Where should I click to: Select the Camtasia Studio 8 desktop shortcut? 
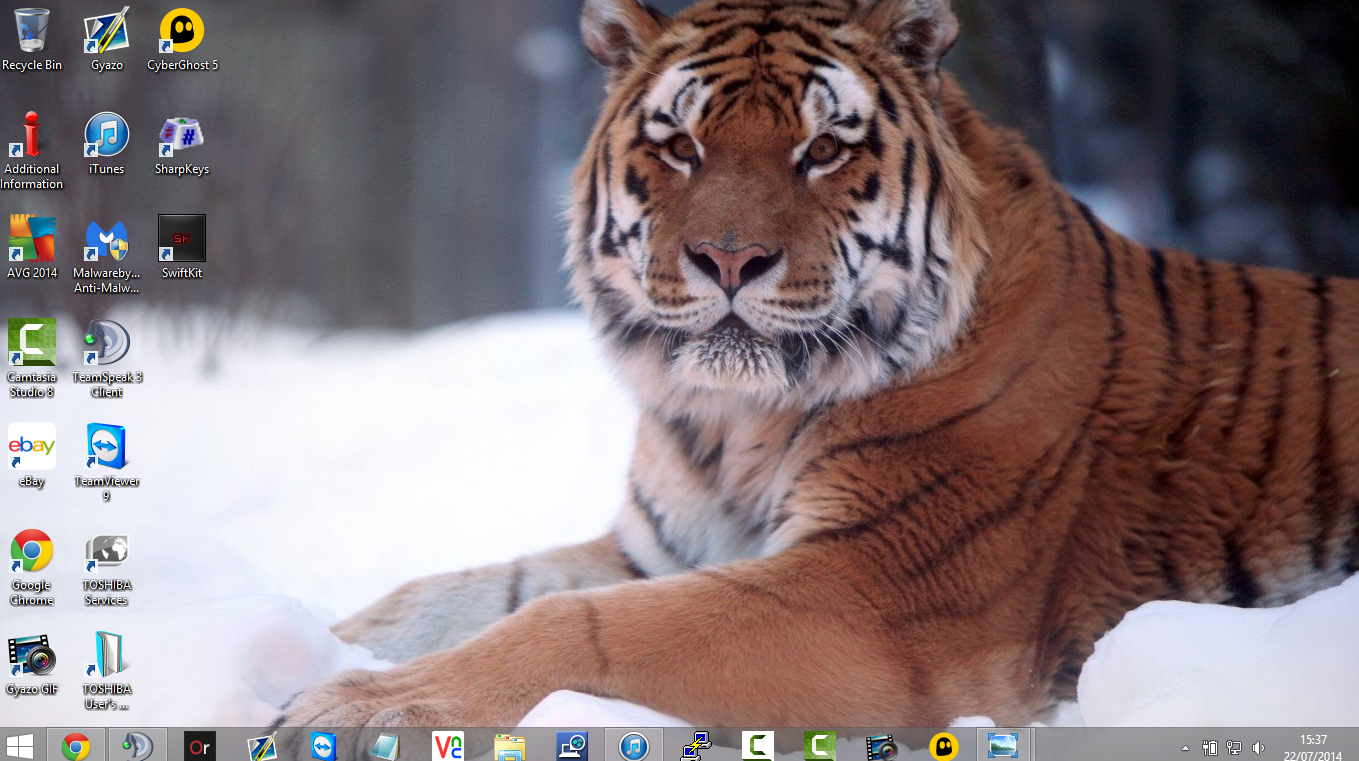pyautogui.click(x=32, y=359)
